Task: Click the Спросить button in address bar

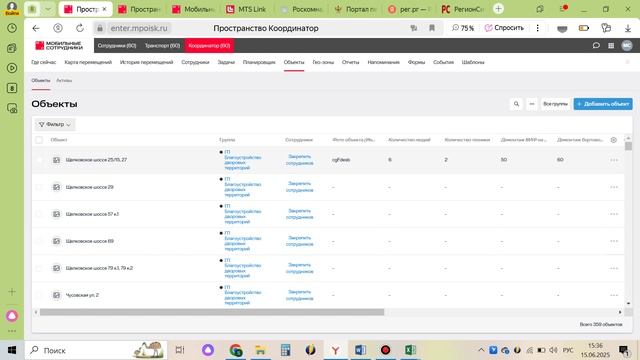Action: tap(504, 28)
